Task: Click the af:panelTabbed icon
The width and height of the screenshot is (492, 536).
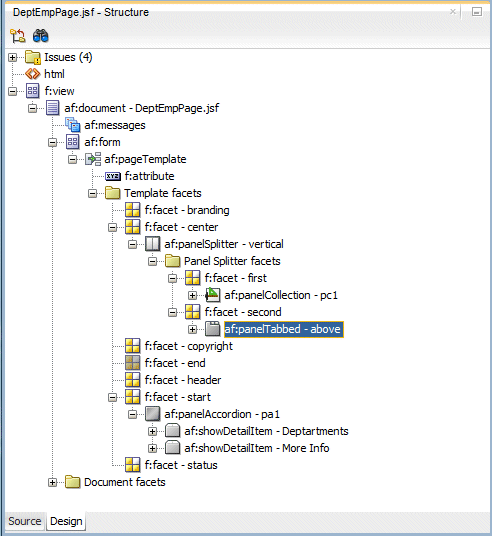Action: [x=213, y=329]
